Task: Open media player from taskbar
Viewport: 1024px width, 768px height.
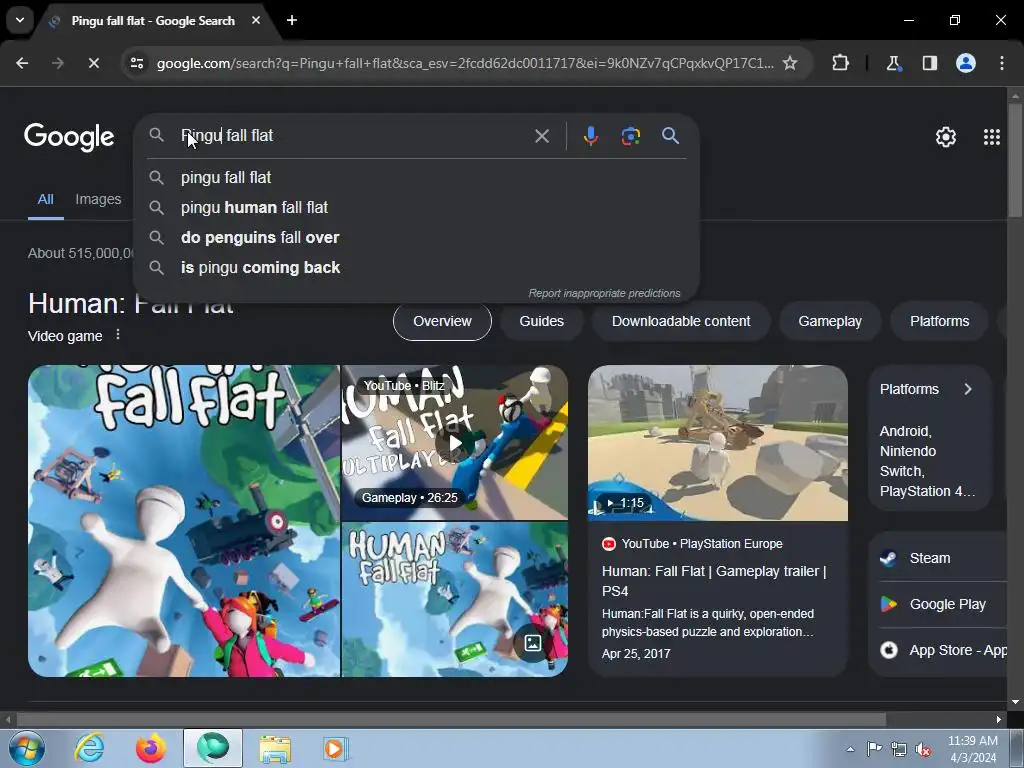Action: pos(335,748)
